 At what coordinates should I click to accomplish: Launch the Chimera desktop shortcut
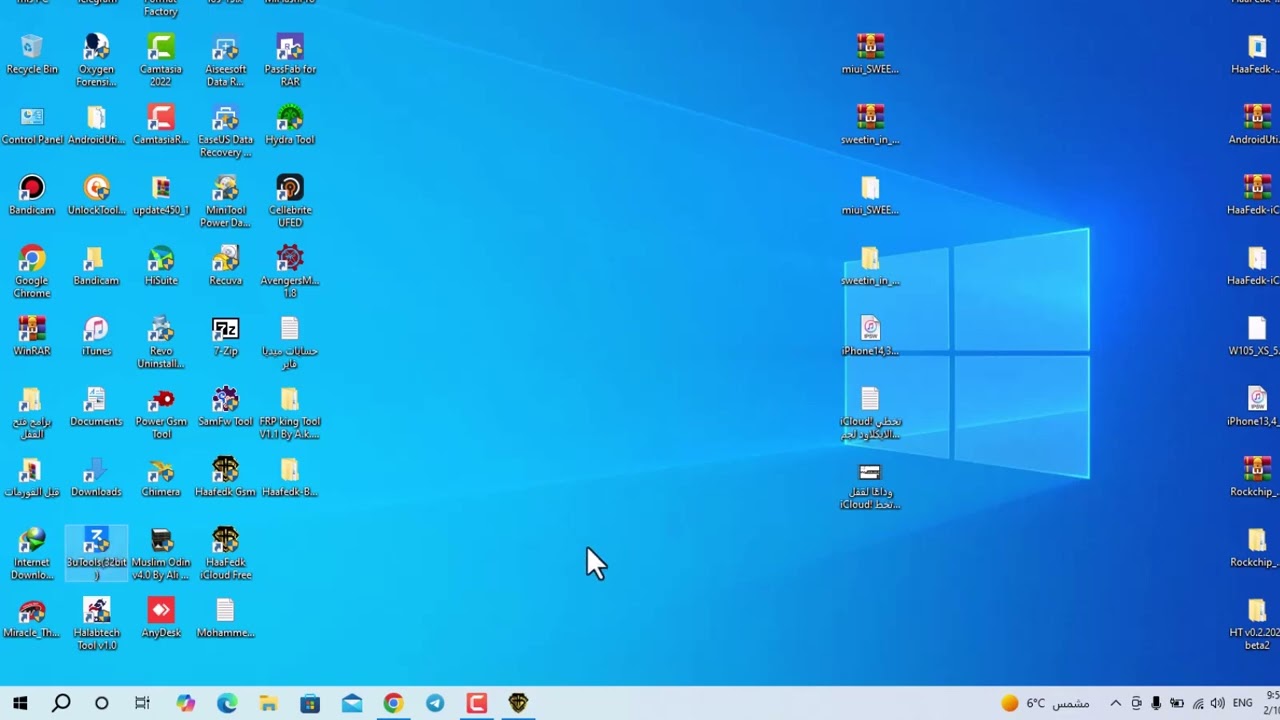(161, 477)
